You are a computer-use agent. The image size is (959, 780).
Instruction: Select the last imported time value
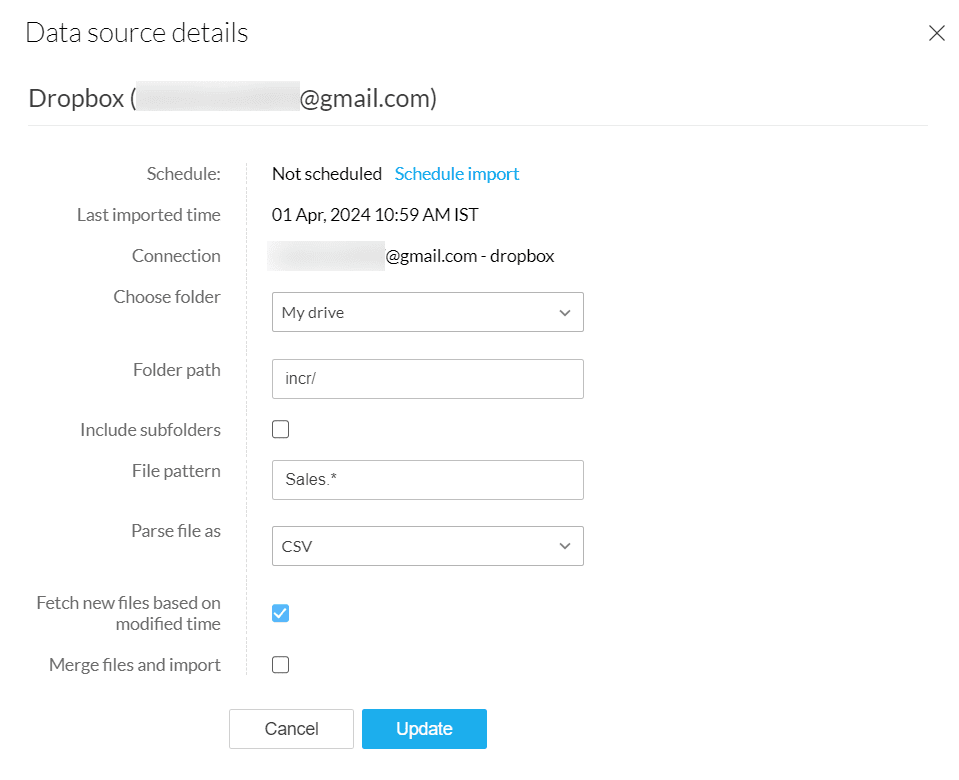tap(375, 215)
